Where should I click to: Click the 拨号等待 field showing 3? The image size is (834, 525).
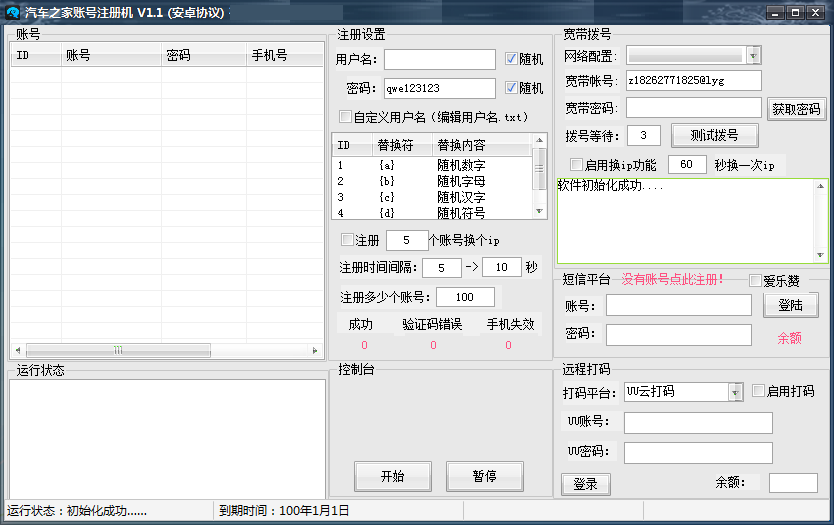(644, 136)
